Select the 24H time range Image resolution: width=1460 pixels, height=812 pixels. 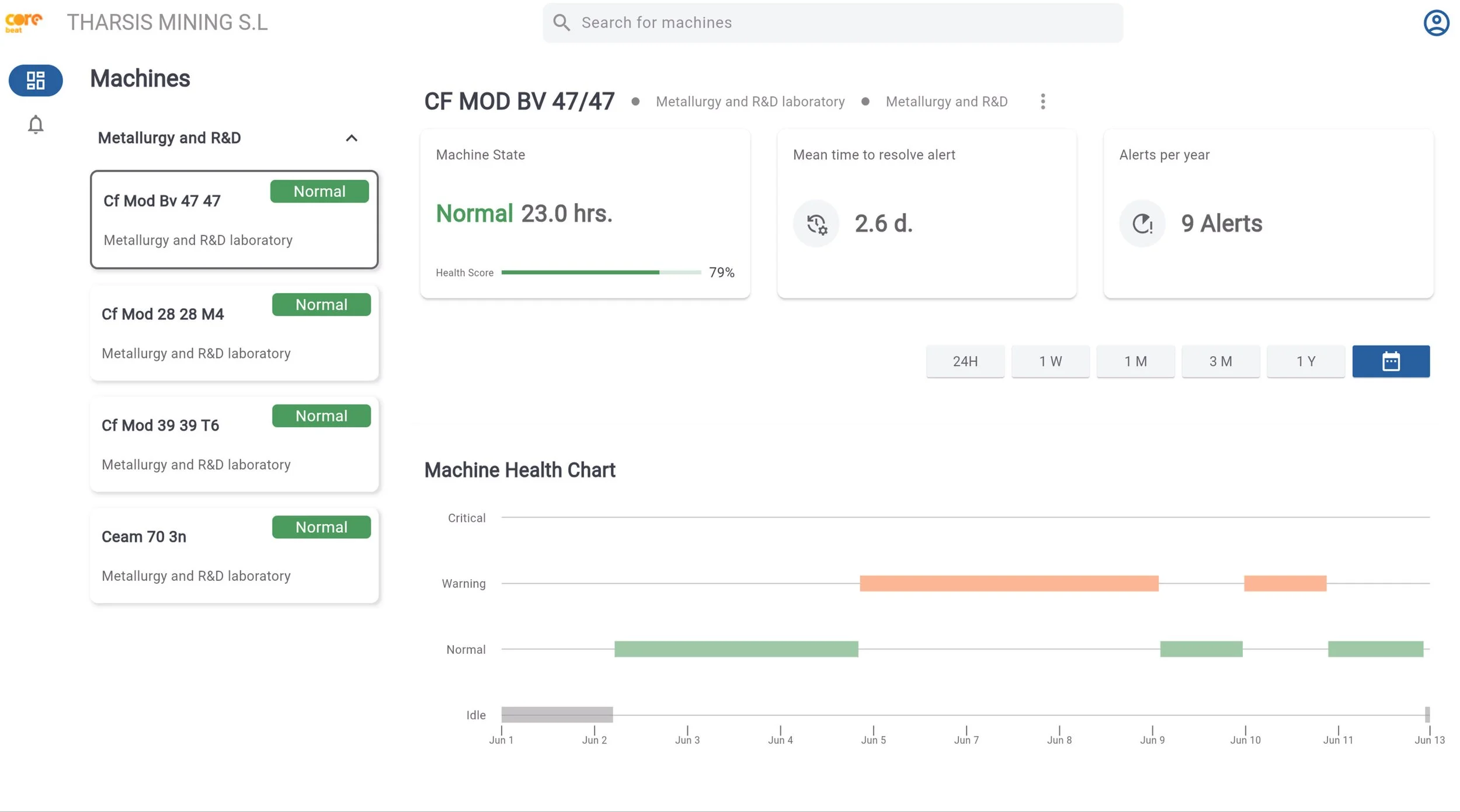point(965,361)
